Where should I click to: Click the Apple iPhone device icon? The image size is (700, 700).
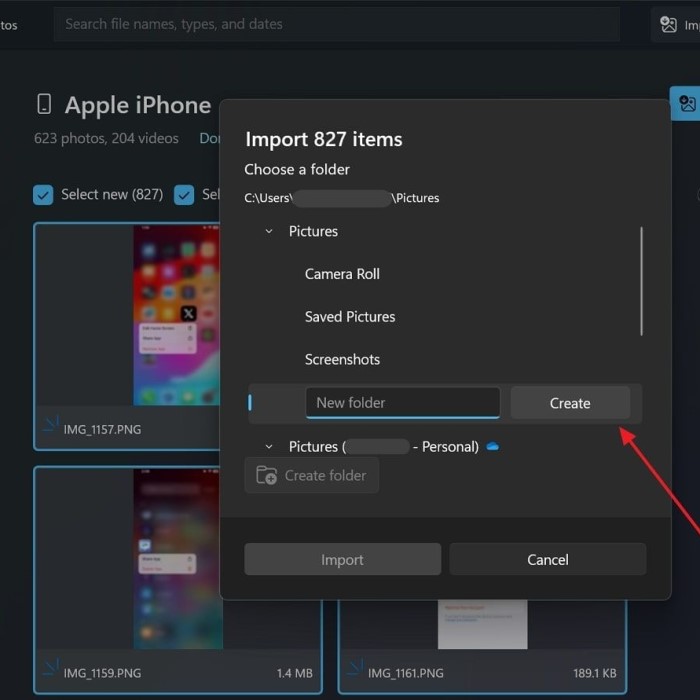point(44,104)
